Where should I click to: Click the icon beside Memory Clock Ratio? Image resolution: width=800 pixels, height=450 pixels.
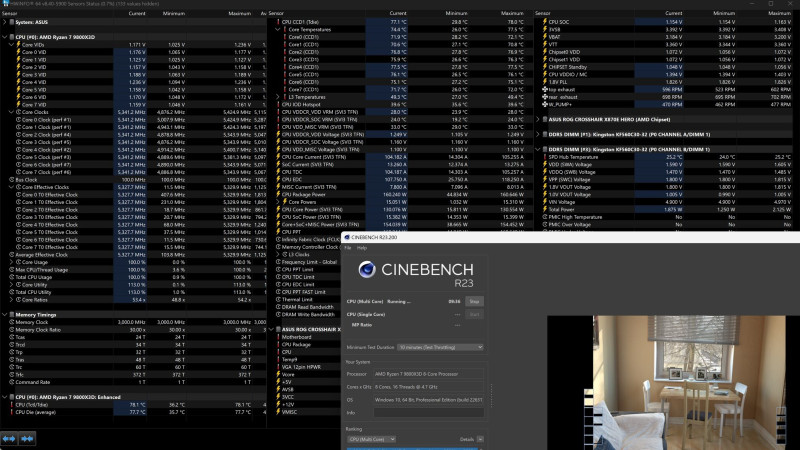click(x=12, y=330)
